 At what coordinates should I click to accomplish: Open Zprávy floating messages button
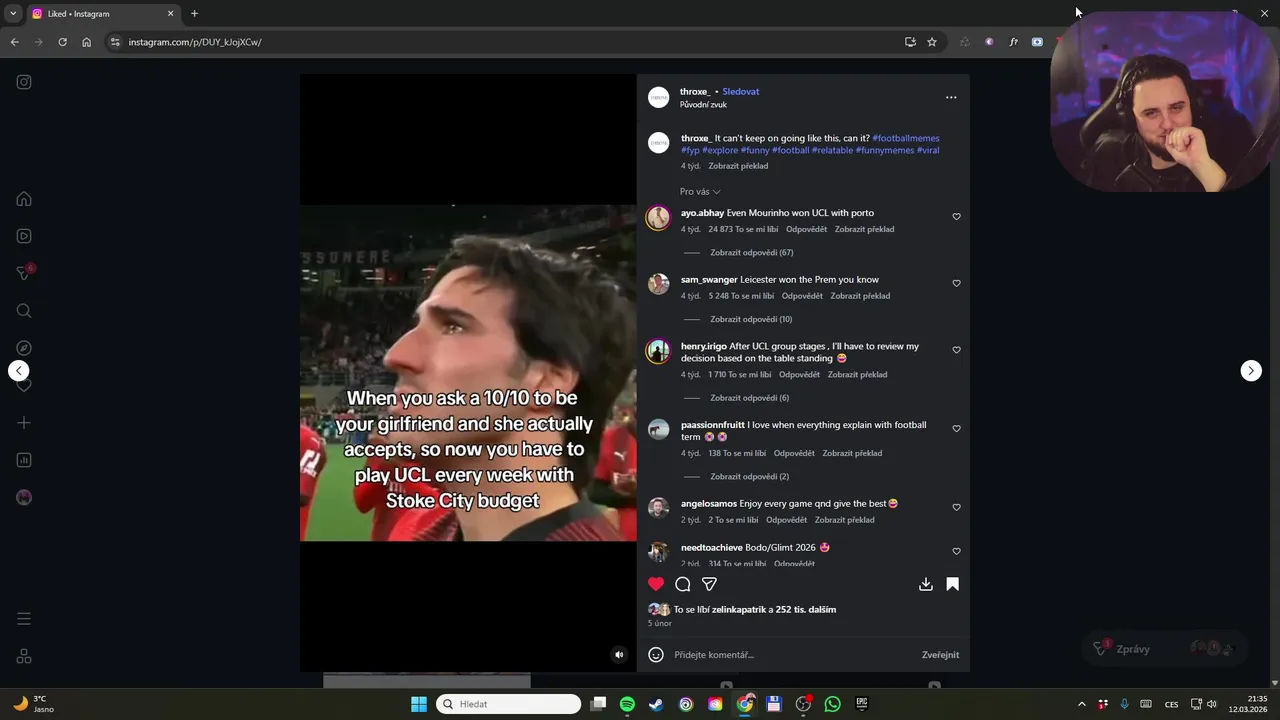tap(1165, 649)
